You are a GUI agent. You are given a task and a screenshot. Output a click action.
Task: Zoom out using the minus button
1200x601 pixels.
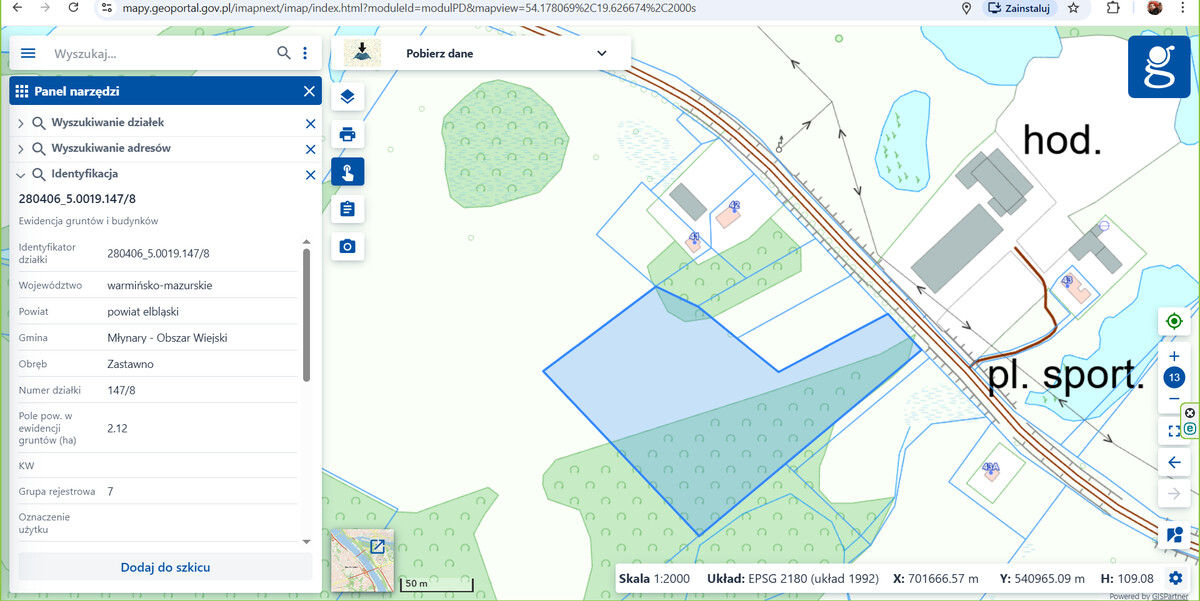click(1174, 398)
